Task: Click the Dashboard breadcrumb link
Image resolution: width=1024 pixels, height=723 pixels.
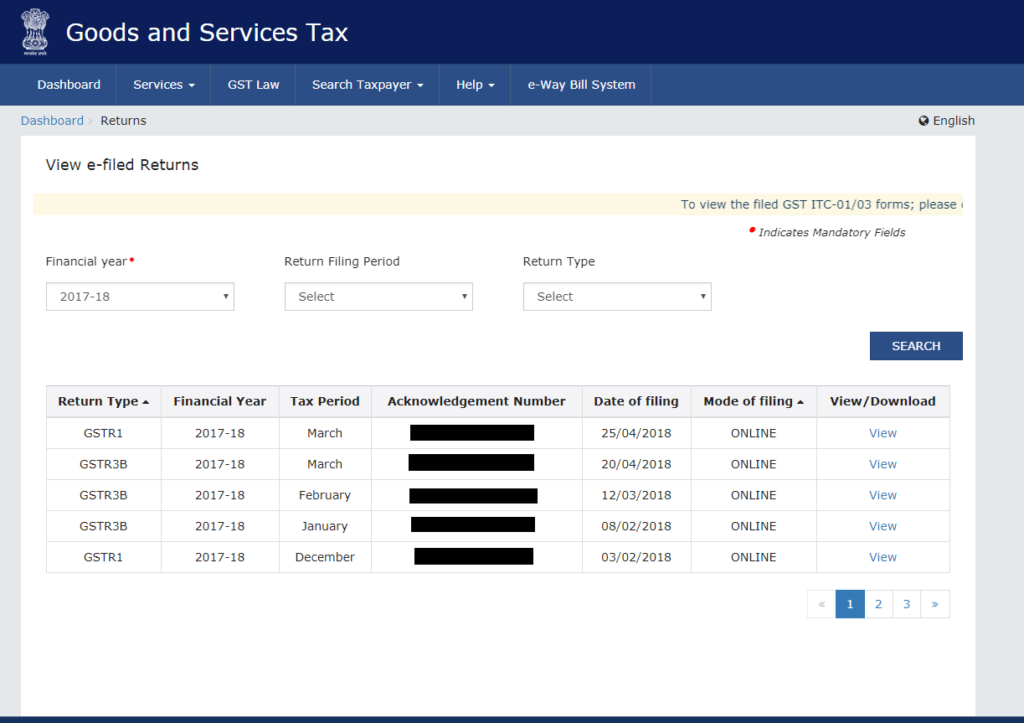Action: pyautogui.click(x=52, y=120)
